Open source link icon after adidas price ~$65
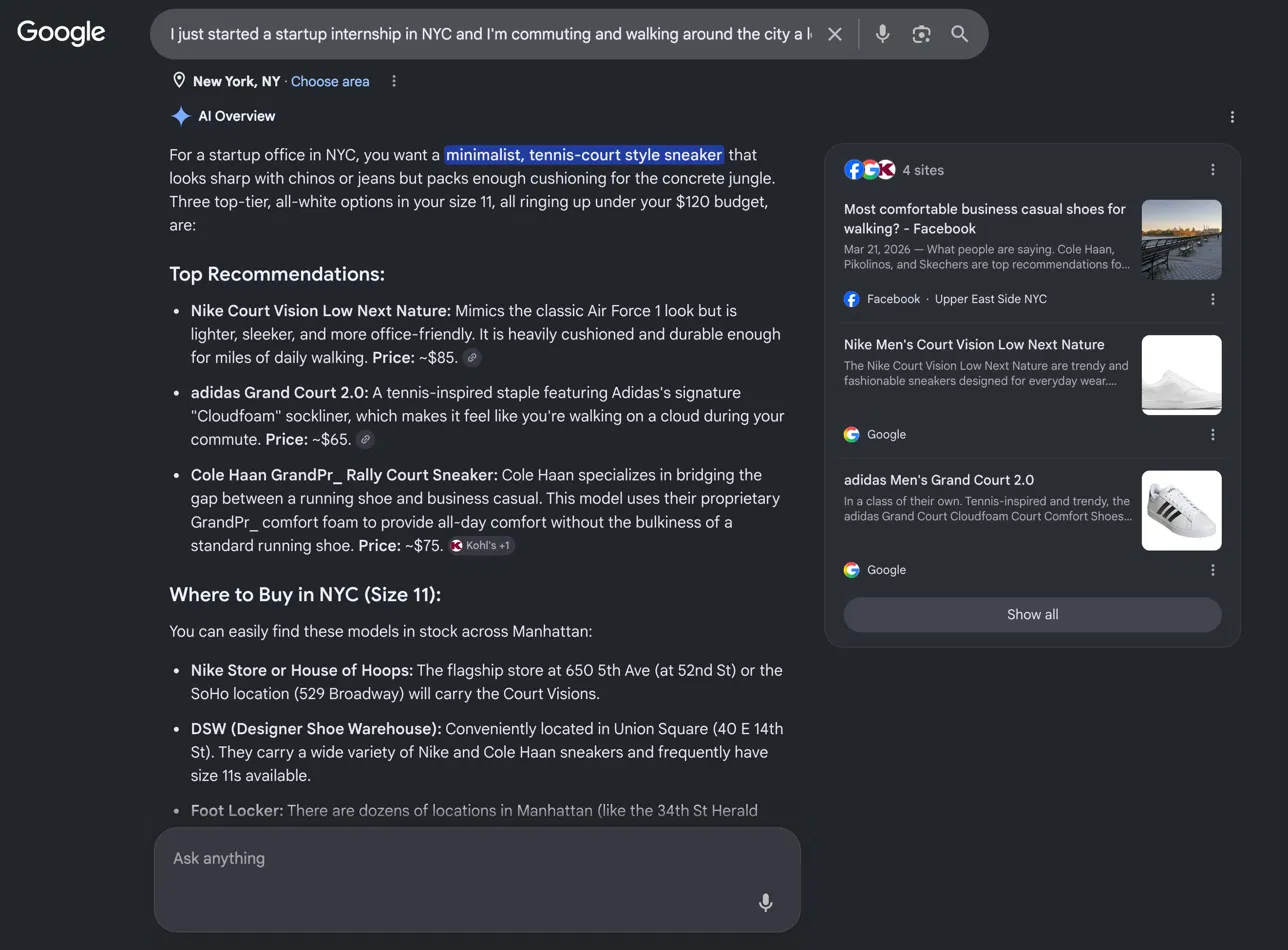 [x=366, y=439]
